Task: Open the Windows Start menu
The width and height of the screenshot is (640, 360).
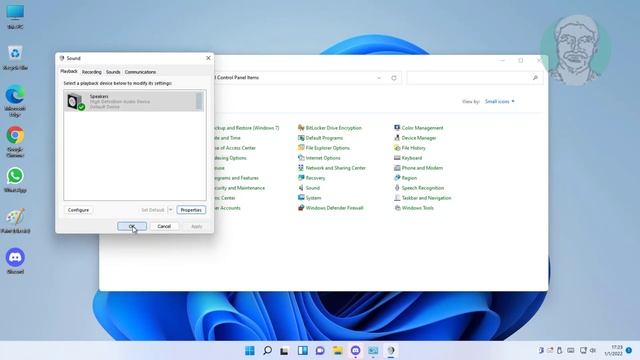Action: 250,350
